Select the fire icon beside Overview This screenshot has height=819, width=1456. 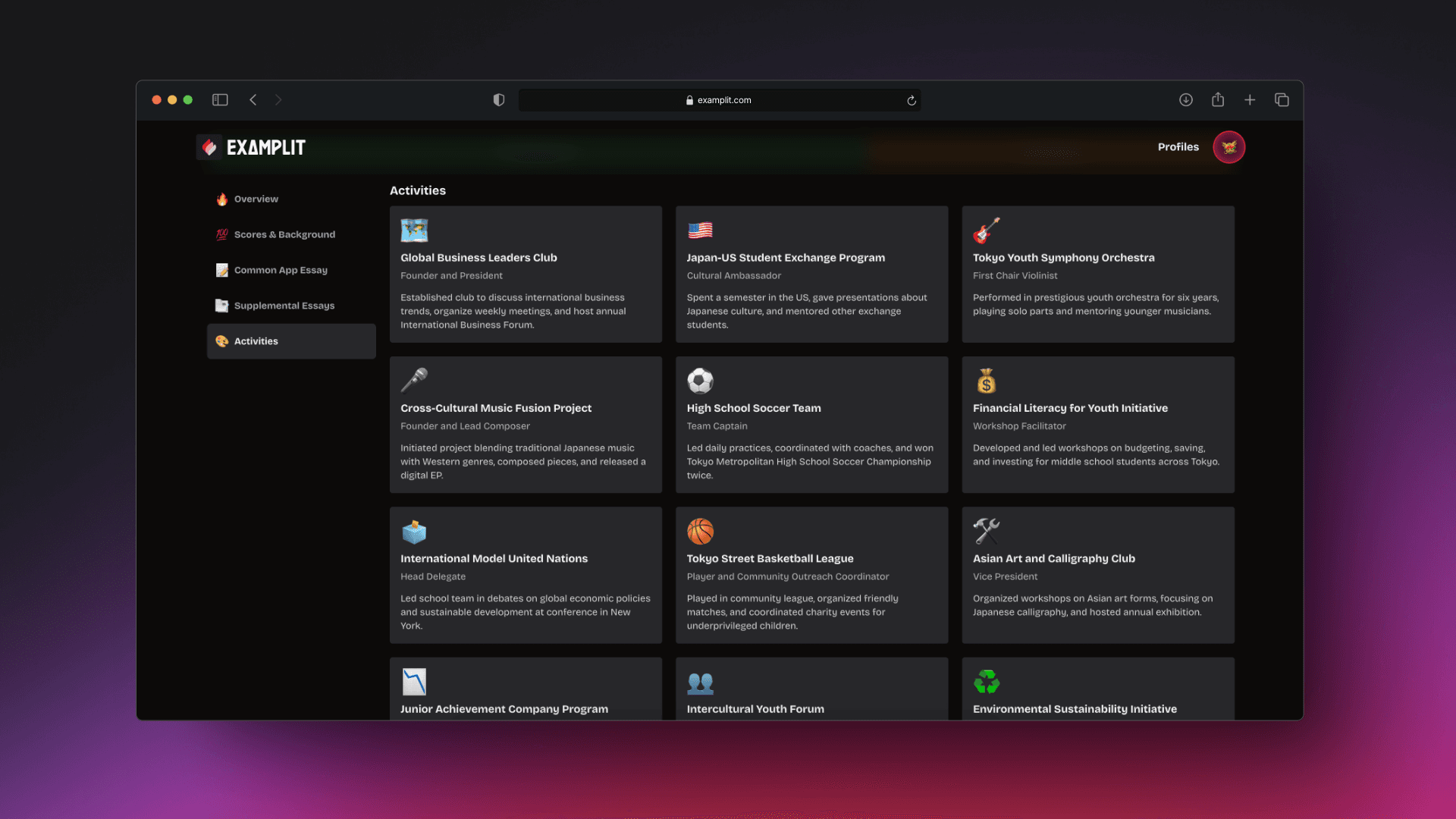pos(221,199)
